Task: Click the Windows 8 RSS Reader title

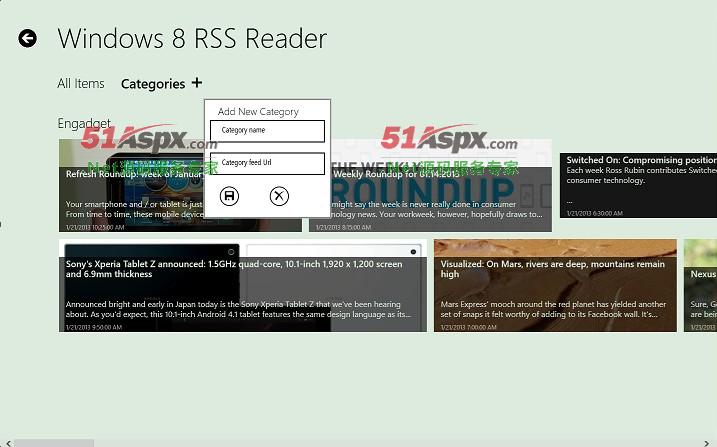Action: click(x=192, y=38)
